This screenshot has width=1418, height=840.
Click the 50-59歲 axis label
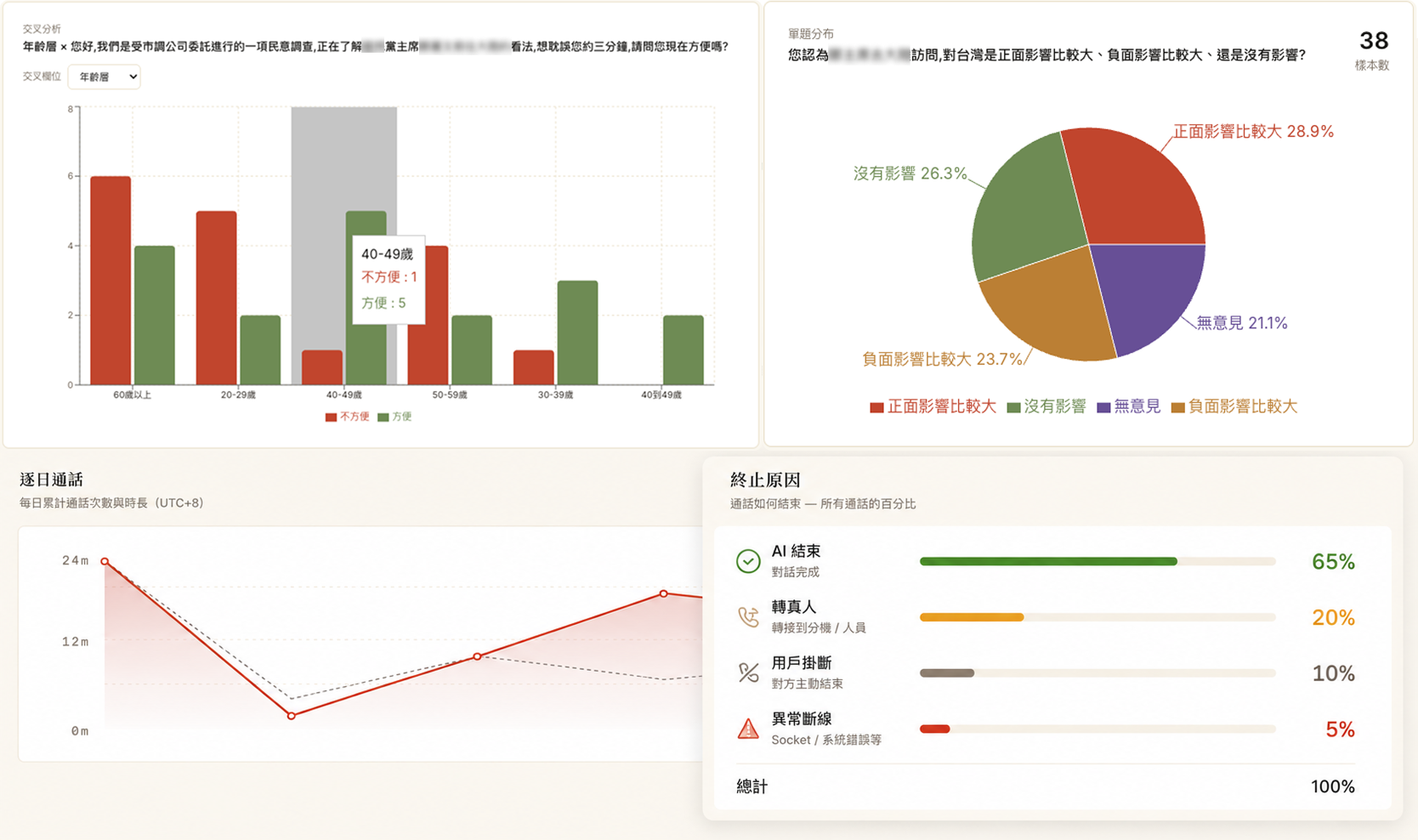click(450, 394)
